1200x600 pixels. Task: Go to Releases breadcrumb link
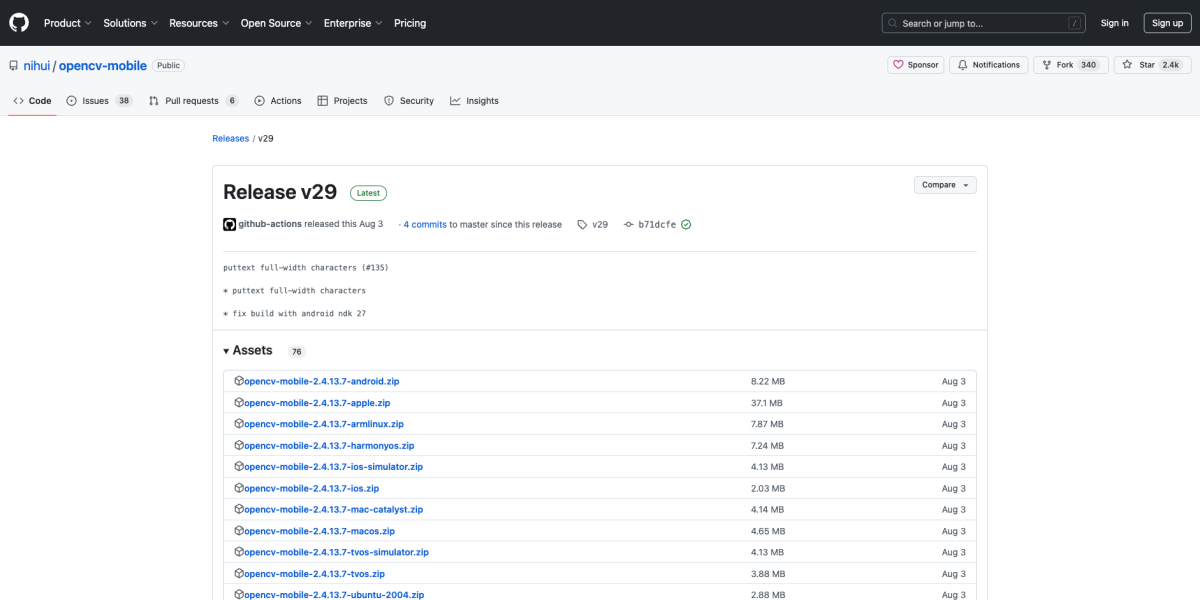230,139
